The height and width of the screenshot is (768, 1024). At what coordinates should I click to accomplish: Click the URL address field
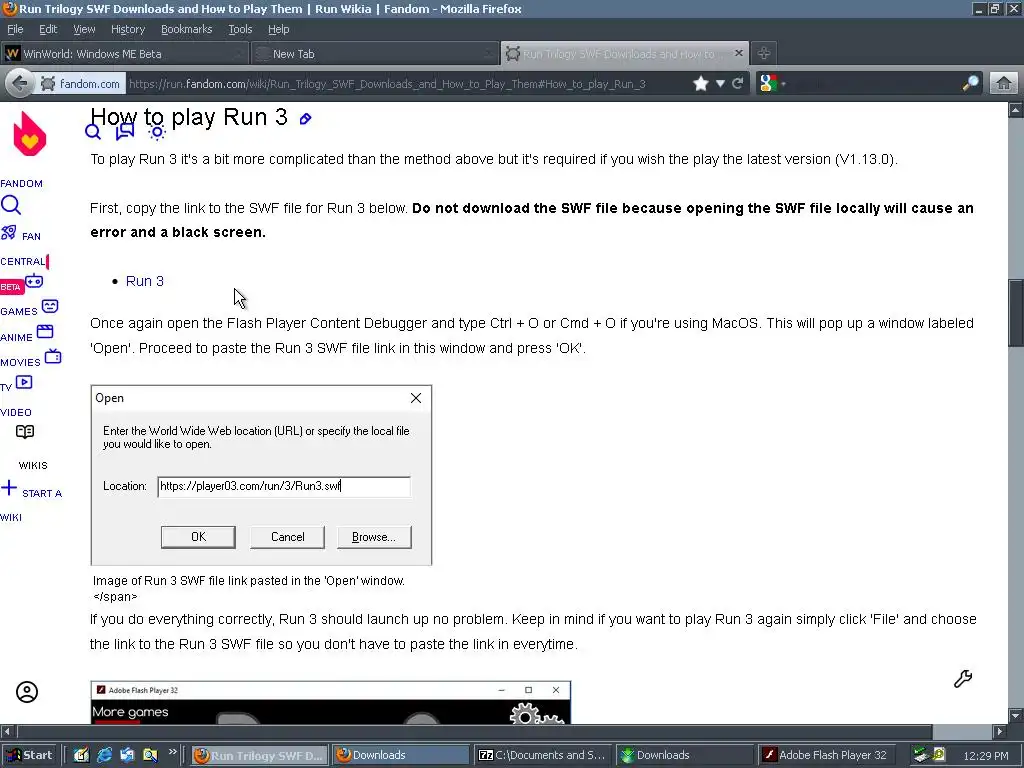[408, 84]
